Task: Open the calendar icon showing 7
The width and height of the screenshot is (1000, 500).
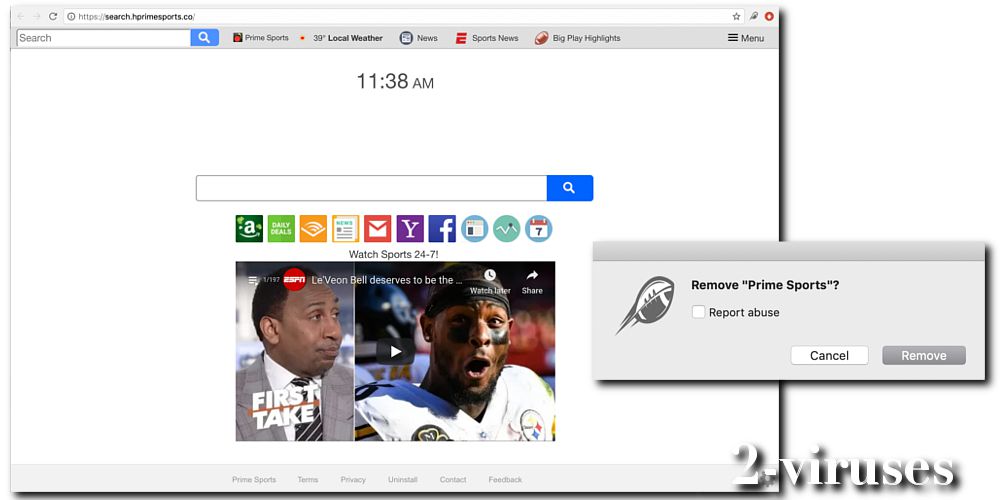Action: tap(538, 228)
